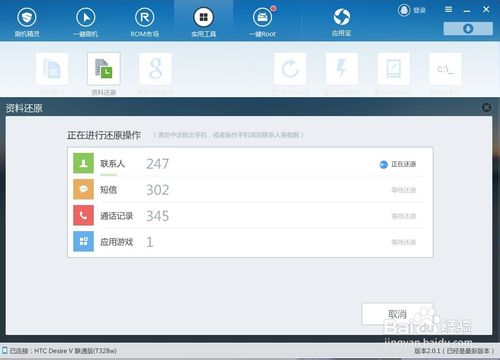Click the 联系人 count 247
Viewport: 500px width, 360px height.
pyautogui.click(x=157, y=164)
